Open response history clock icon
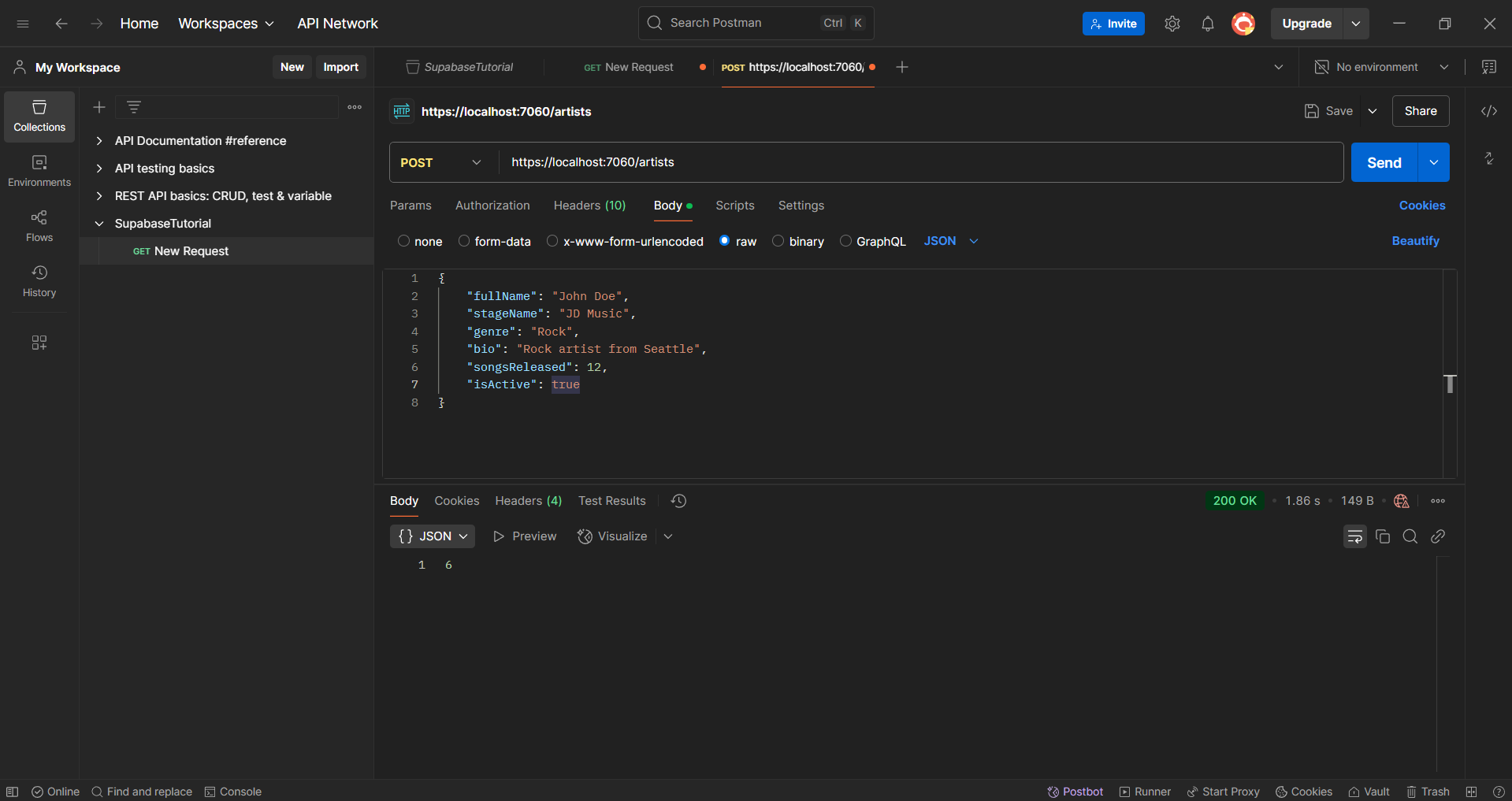Screen dimensions: 1512x801 (678, 501)
